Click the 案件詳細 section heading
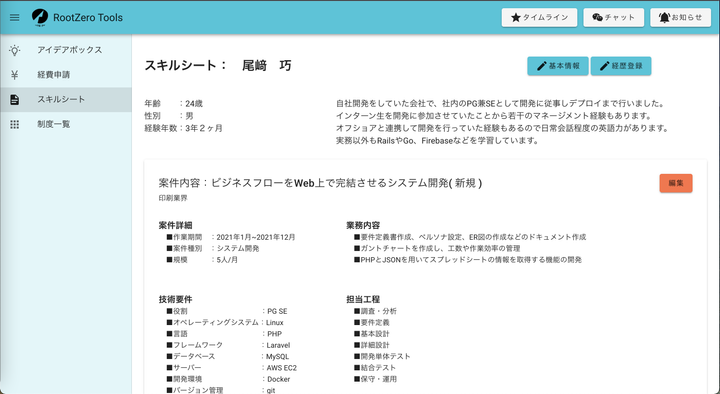Screen dimensions: 720x394 (175, 225)
